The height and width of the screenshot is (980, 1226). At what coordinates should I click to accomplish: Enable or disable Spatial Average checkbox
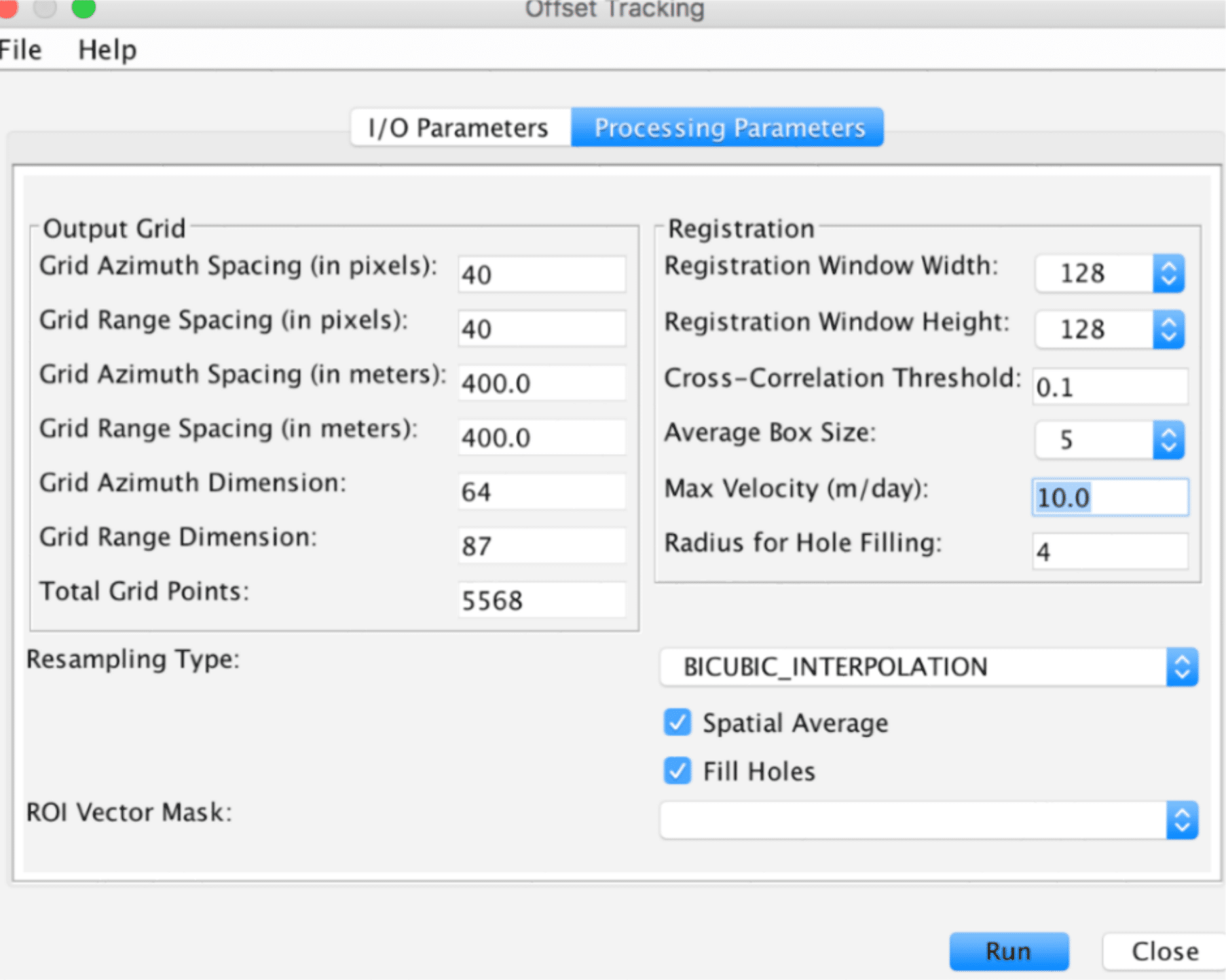[677, 723]
